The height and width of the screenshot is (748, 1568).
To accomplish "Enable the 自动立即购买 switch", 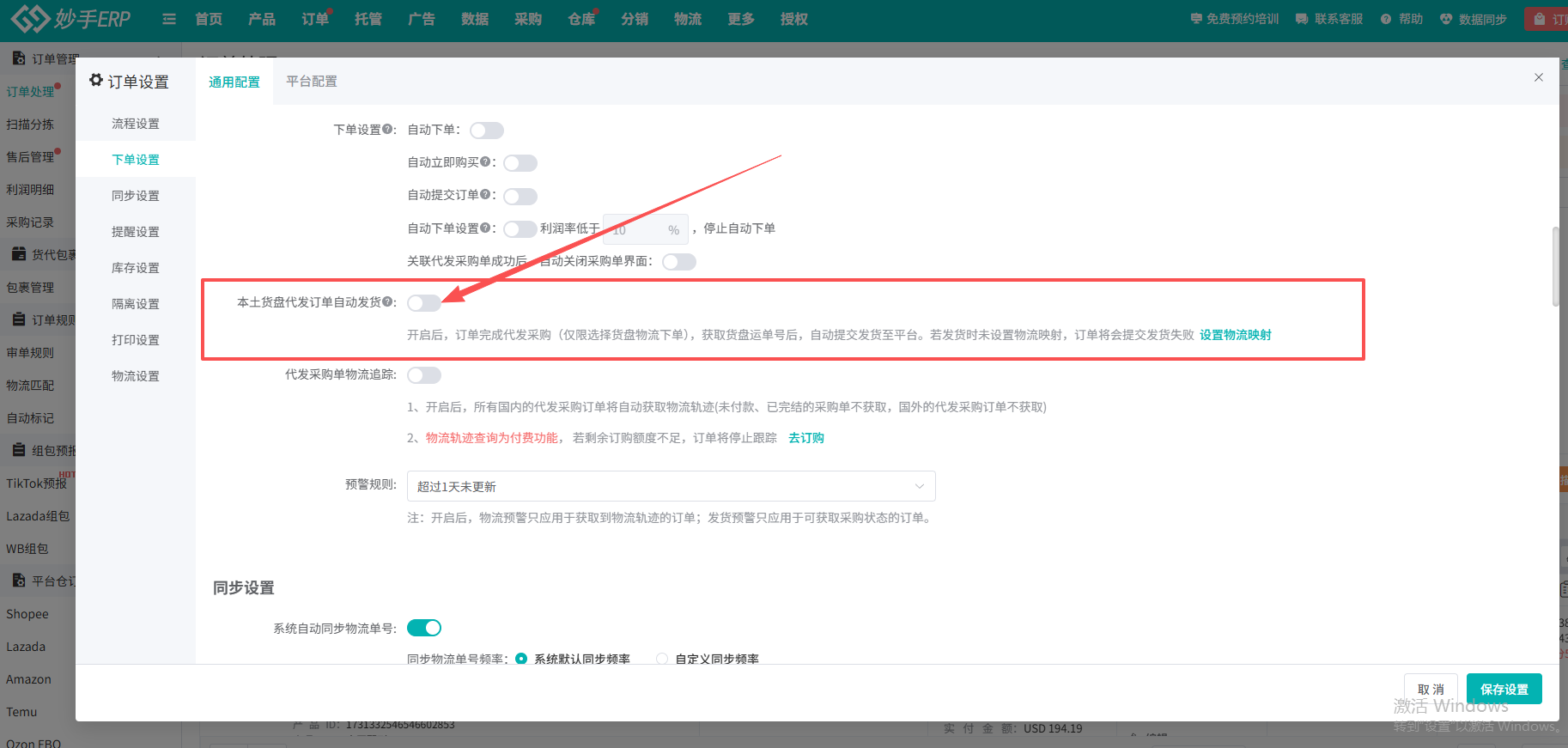I will [x=520, y=163].
